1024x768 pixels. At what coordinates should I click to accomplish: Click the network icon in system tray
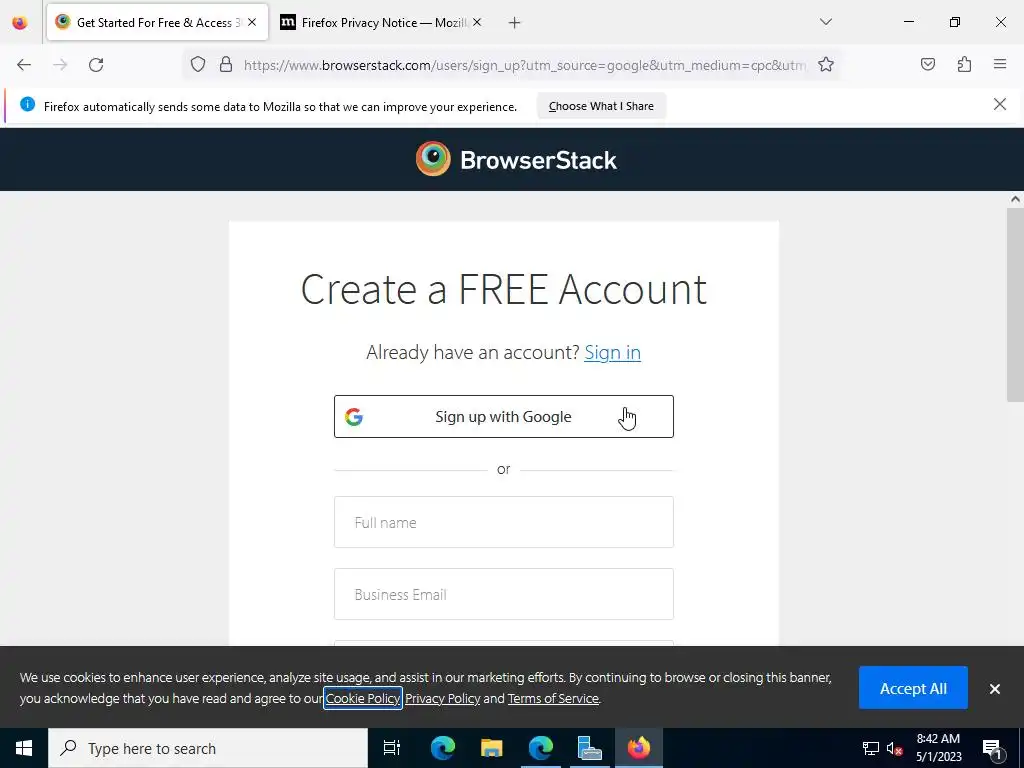click(870, 748)
